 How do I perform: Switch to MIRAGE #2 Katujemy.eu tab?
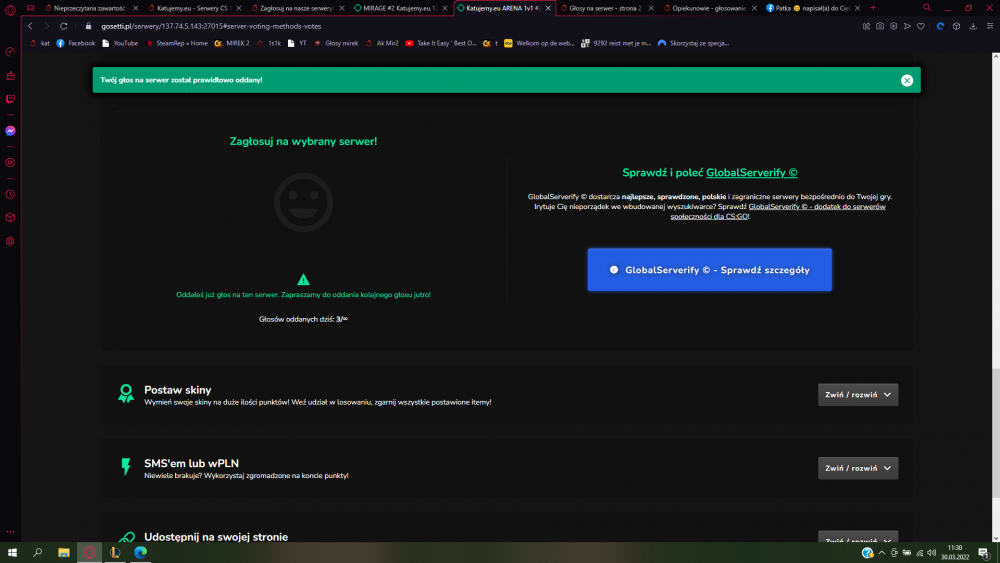[x=399, y=8]
